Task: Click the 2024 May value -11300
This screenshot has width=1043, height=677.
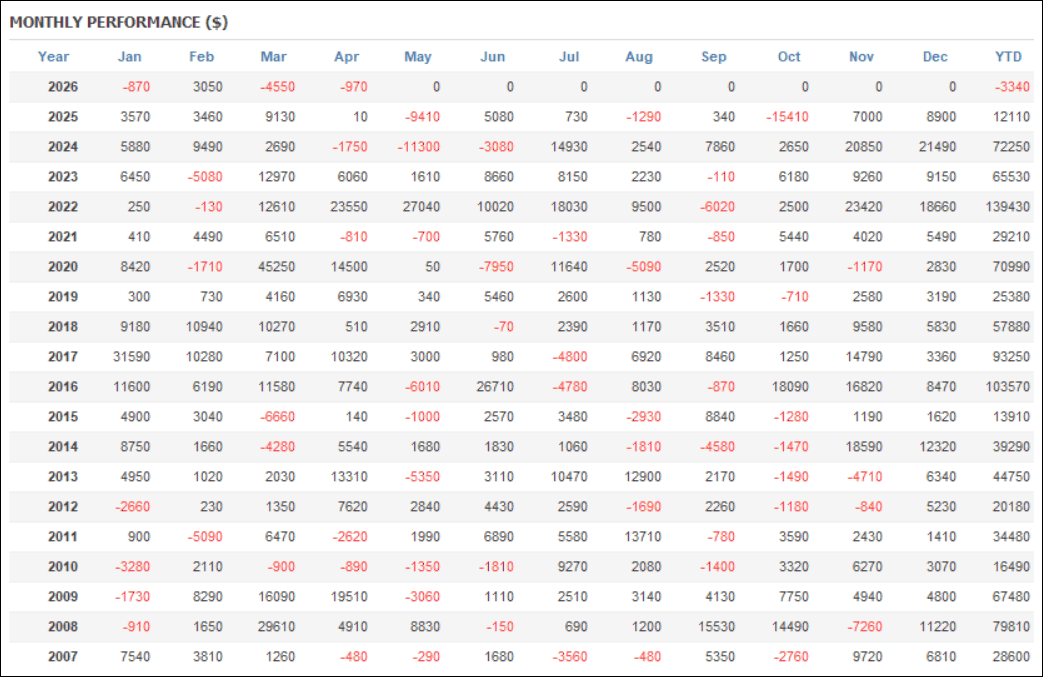Action: click(418, 147)
